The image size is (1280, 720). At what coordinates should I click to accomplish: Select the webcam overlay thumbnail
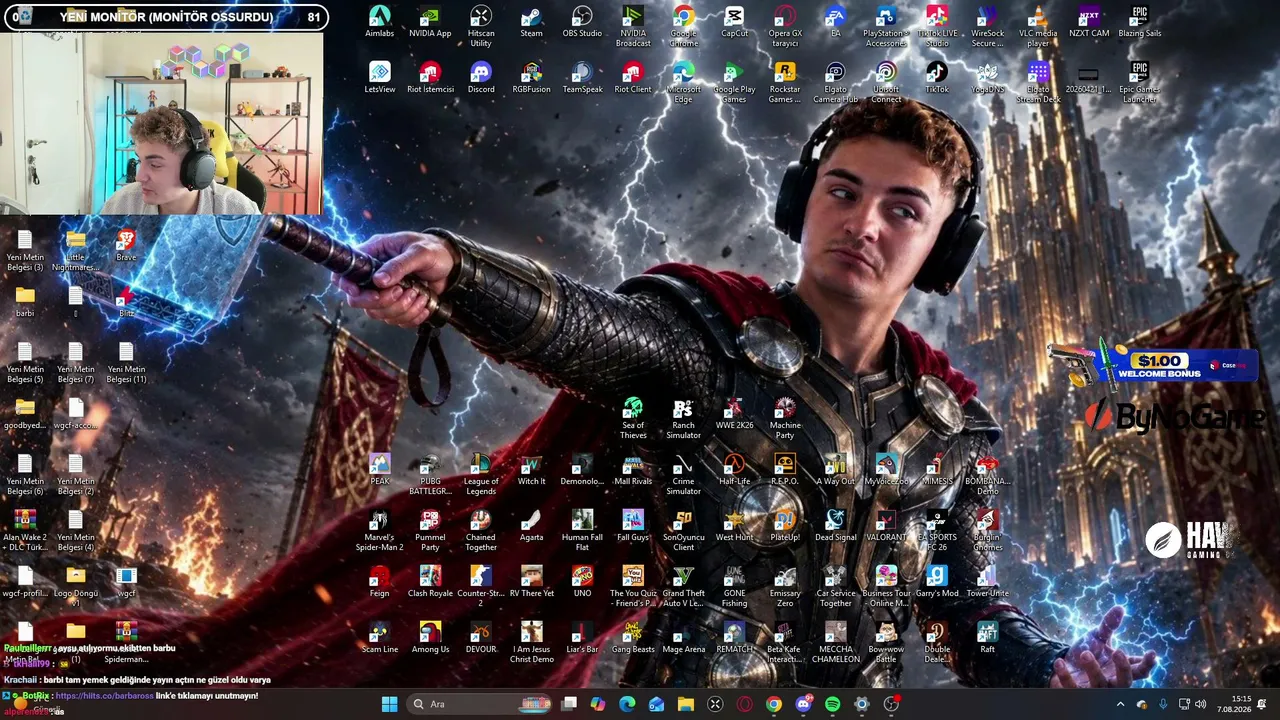[164, 122]
